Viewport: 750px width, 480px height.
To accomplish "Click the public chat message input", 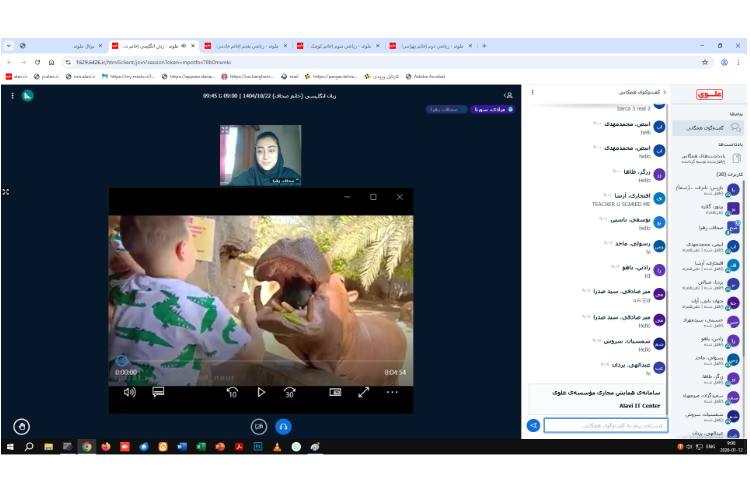I will [605, 425].
